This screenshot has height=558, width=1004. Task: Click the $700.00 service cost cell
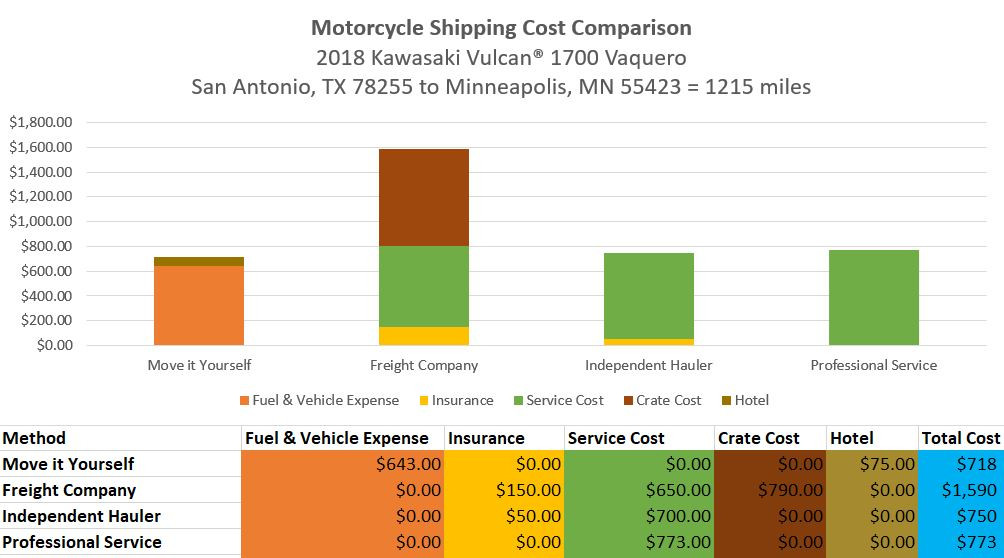coord(639,516)
